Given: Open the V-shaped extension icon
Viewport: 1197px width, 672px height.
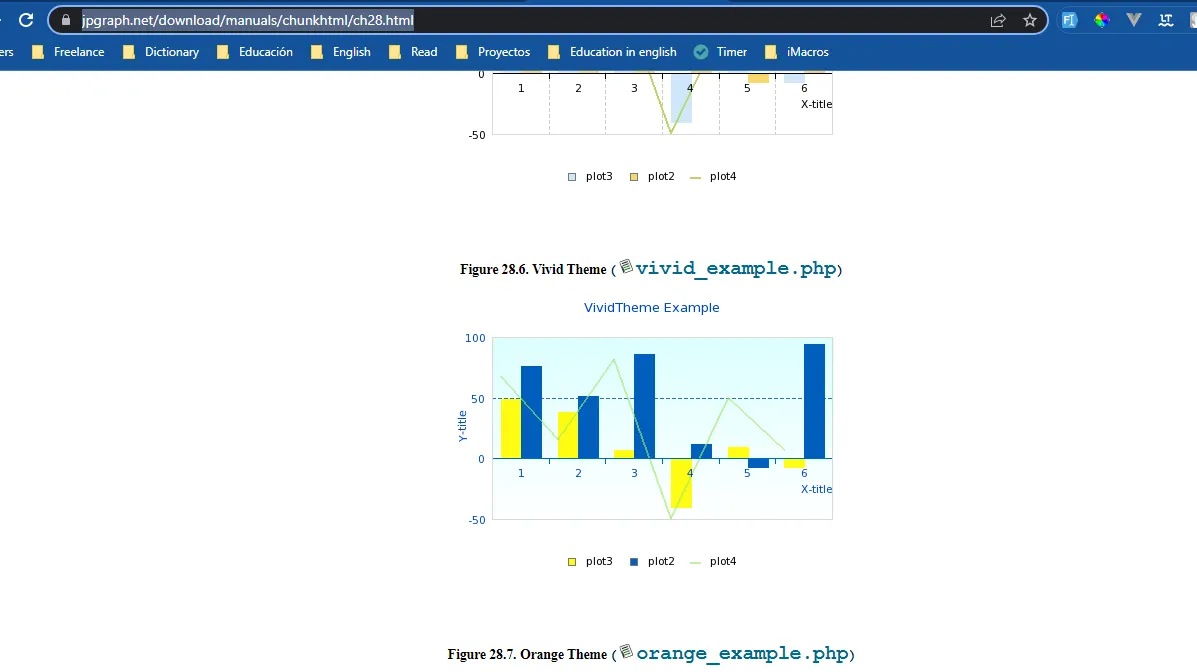Looking at the screenshot, I should click(1134, 21).
